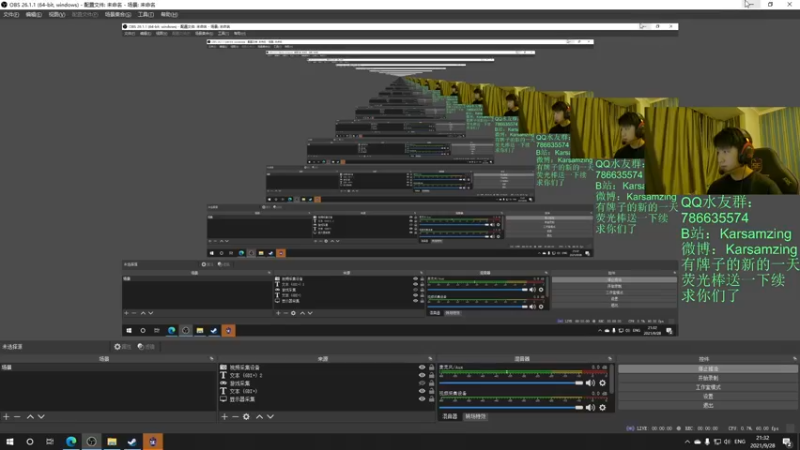
Task: Open the 帮助 (Help) menu
Action: (x=169, y=14)
